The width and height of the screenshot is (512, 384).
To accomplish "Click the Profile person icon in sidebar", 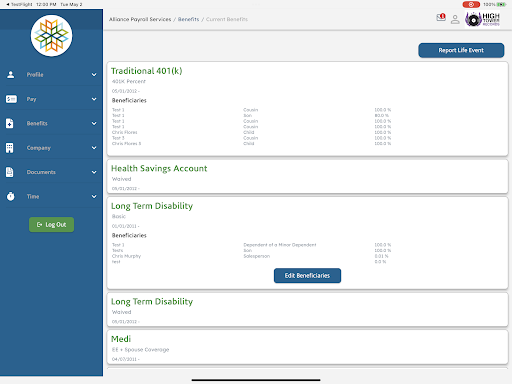I will pyautogui.click(x=11, y=75).
